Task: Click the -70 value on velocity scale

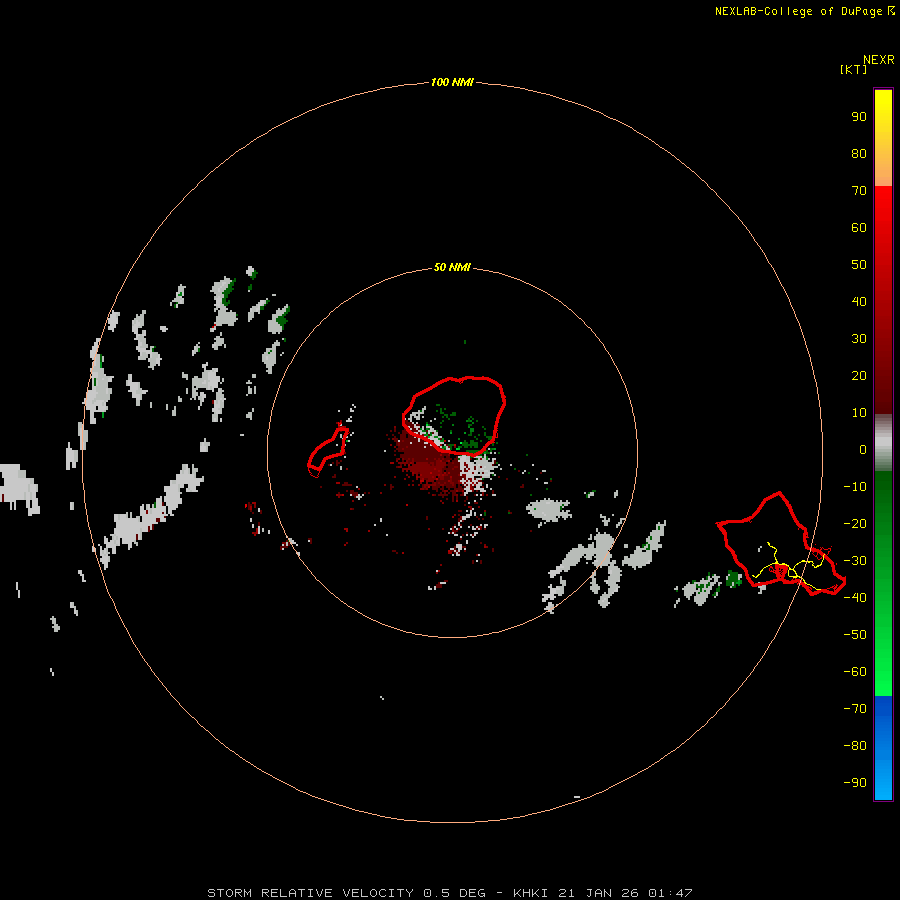Action: point(855,708)
